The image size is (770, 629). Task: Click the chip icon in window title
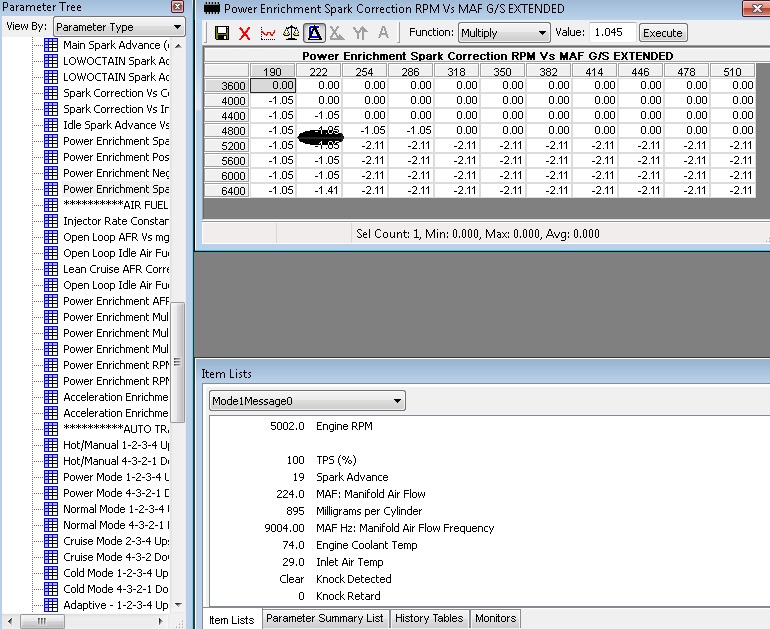(212, 8)
